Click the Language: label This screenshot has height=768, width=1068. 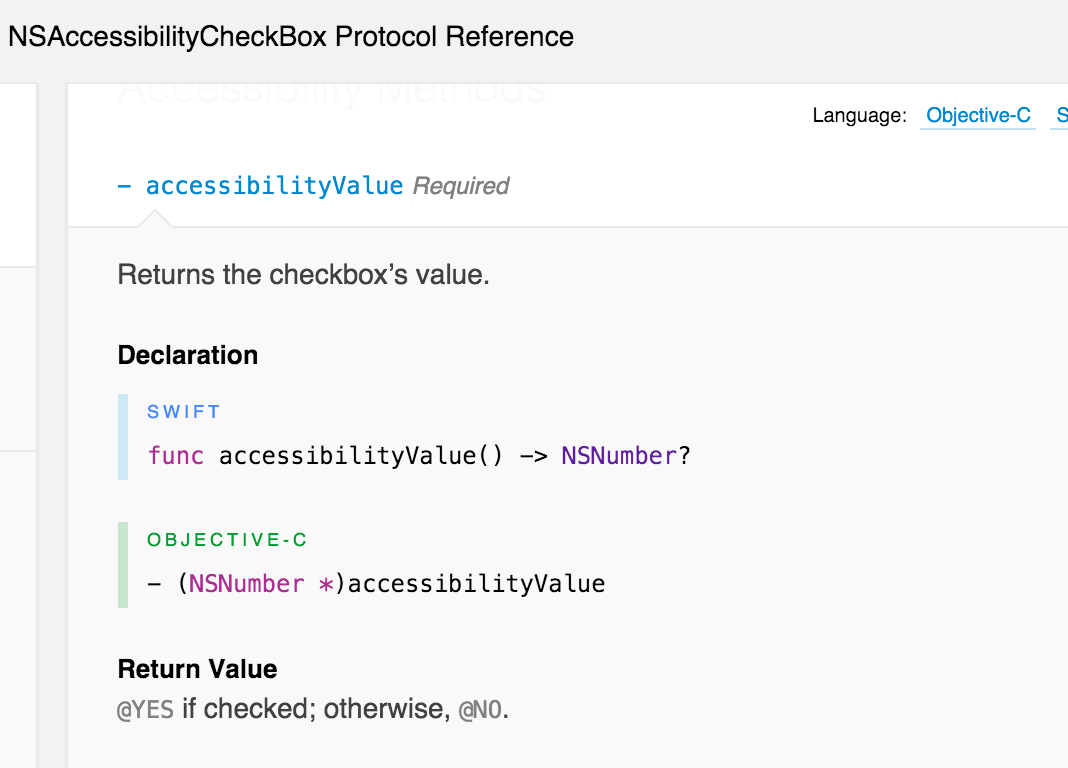(859, 116)
